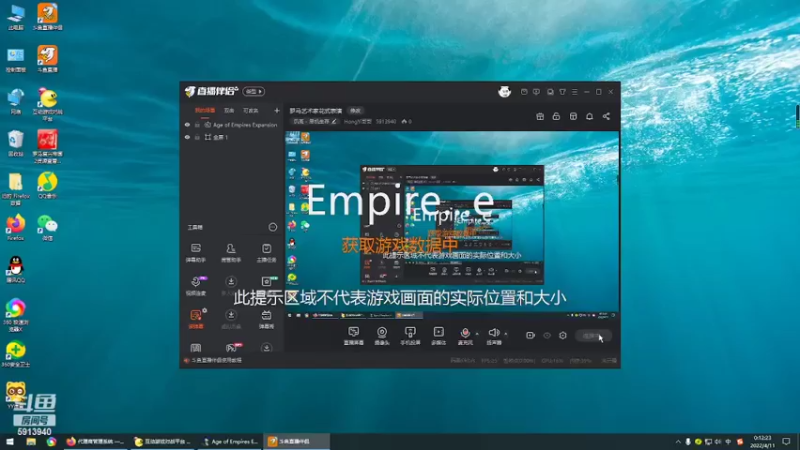Switch to the first highlighted scene tab
The height and width of the screenshot is (450, 800).
(x=205, y=111)
